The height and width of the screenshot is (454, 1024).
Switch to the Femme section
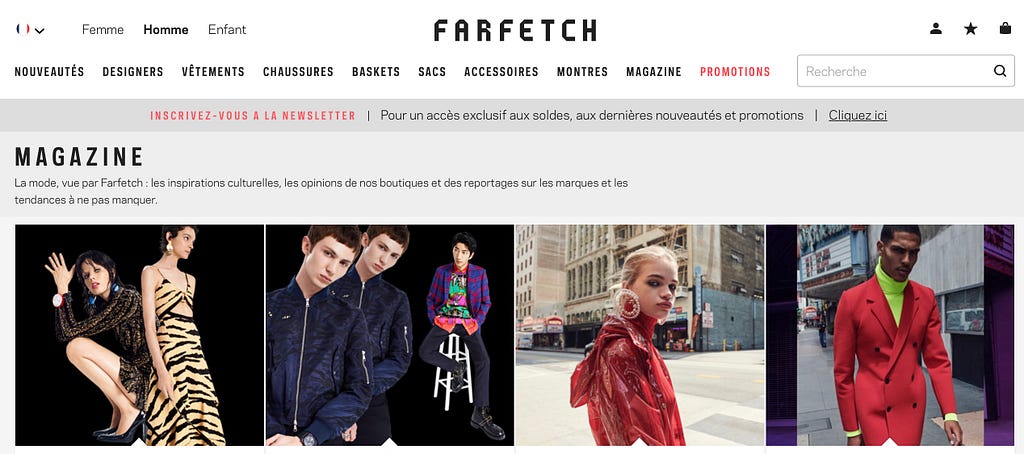click(x=103, y=29)
